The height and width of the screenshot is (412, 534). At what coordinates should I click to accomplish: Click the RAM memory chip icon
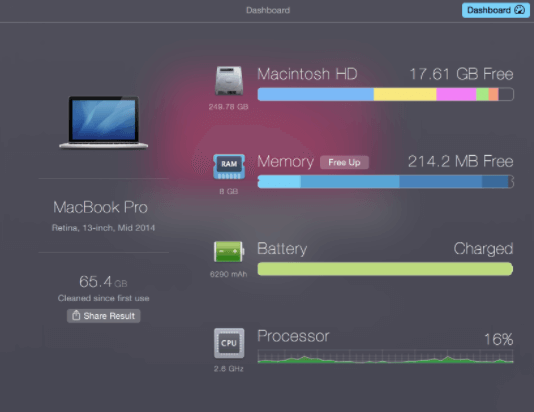click(x=229, y=167)
